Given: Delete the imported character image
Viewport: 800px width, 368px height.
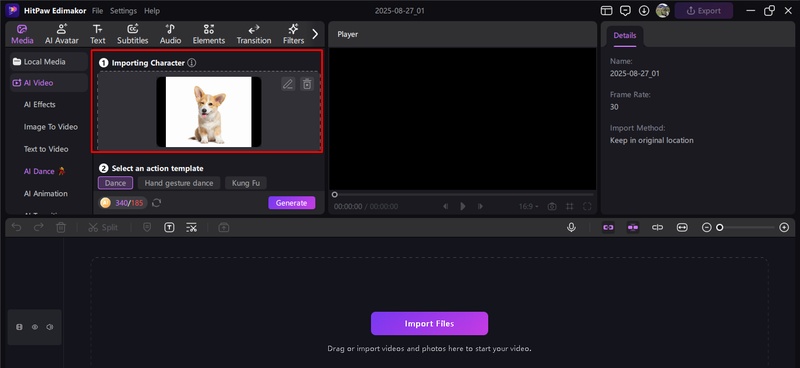Looking at the screenshot, I should [307, 84].
